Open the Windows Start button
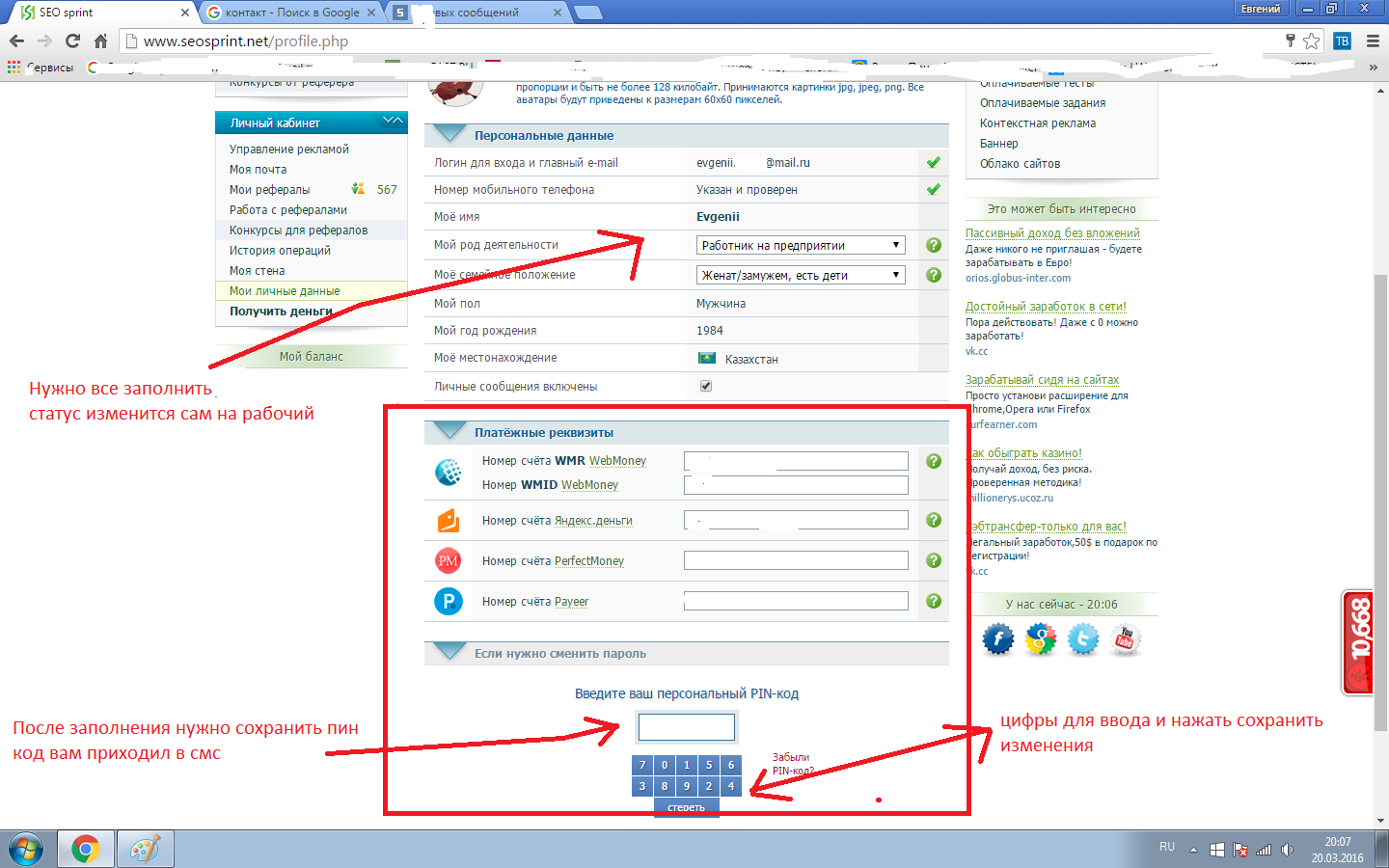This screenshot has height=868, width=1389. (x=25, y=850)
